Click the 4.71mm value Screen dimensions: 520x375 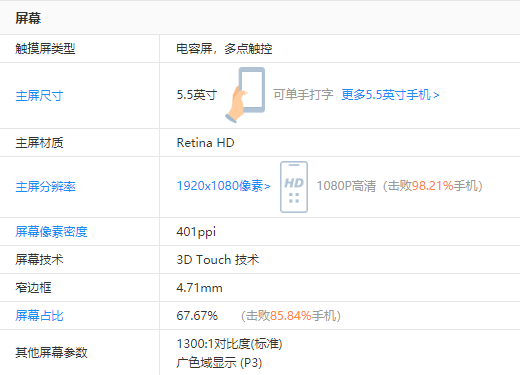pos(199,288)
